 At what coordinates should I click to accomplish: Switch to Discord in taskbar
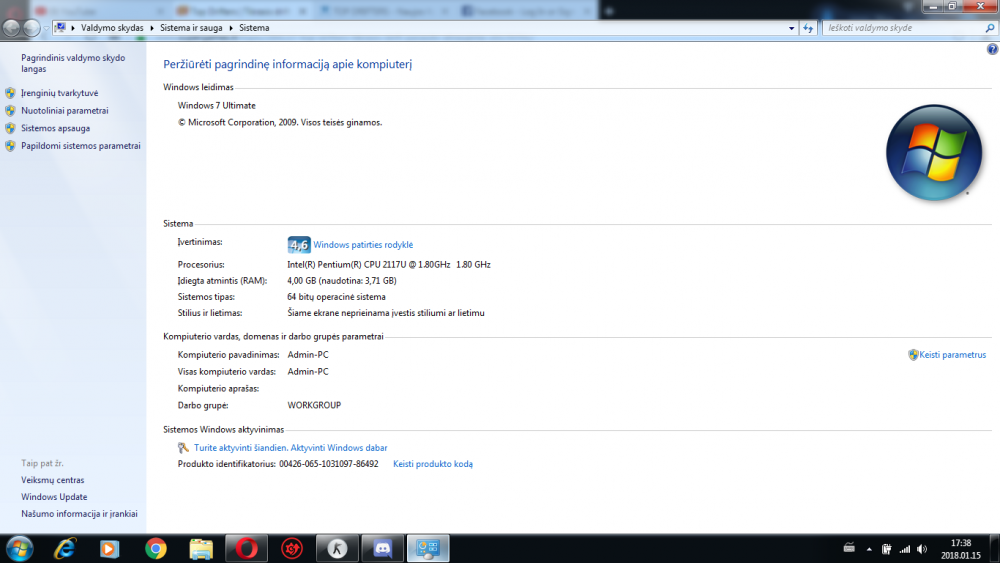coord(383,548)
